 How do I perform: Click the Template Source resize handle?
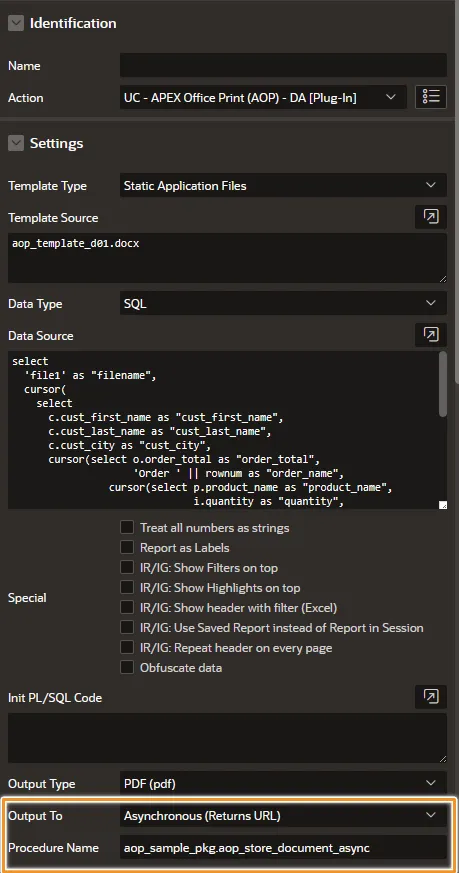[443, 279]
